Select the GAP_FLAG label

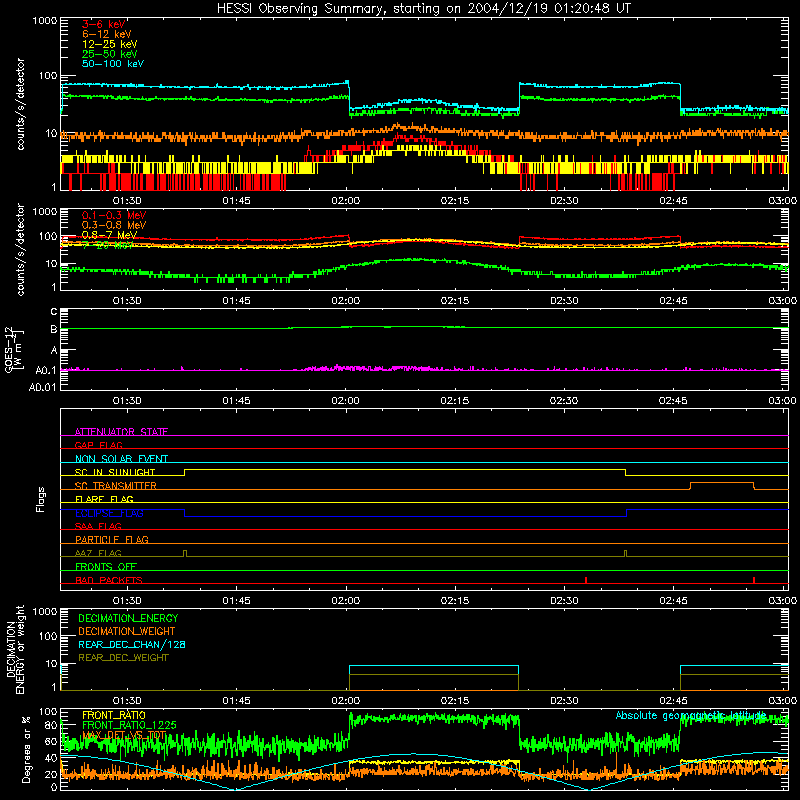[98, 445]
